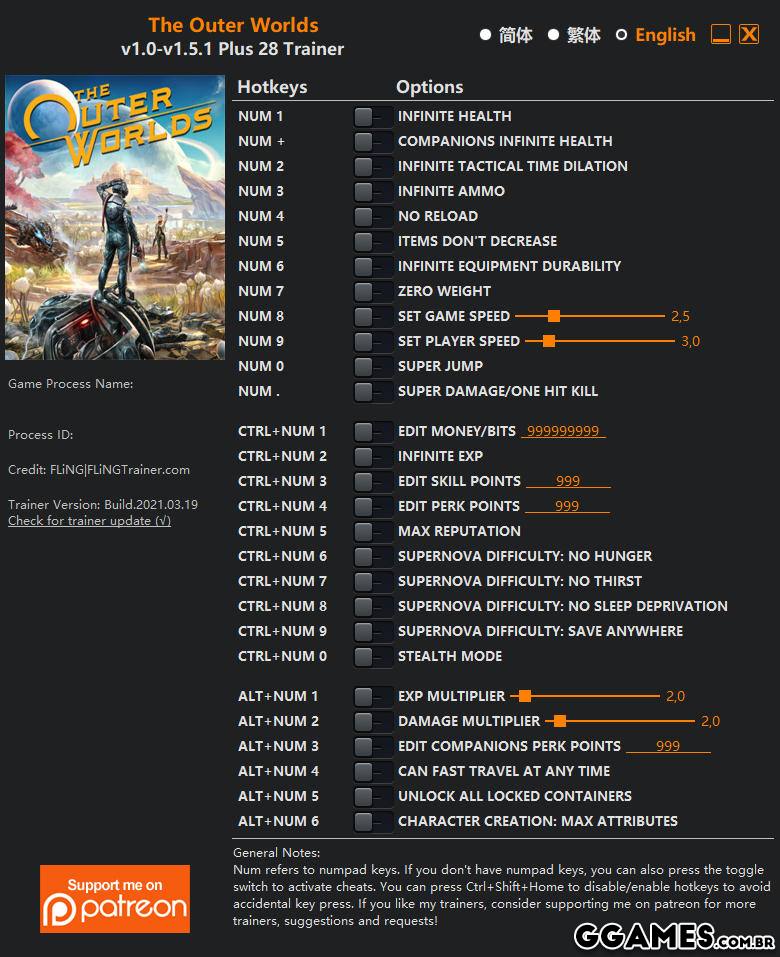Click the Edit Skill Points value field

pyautogui.click(x=567, y=482)
